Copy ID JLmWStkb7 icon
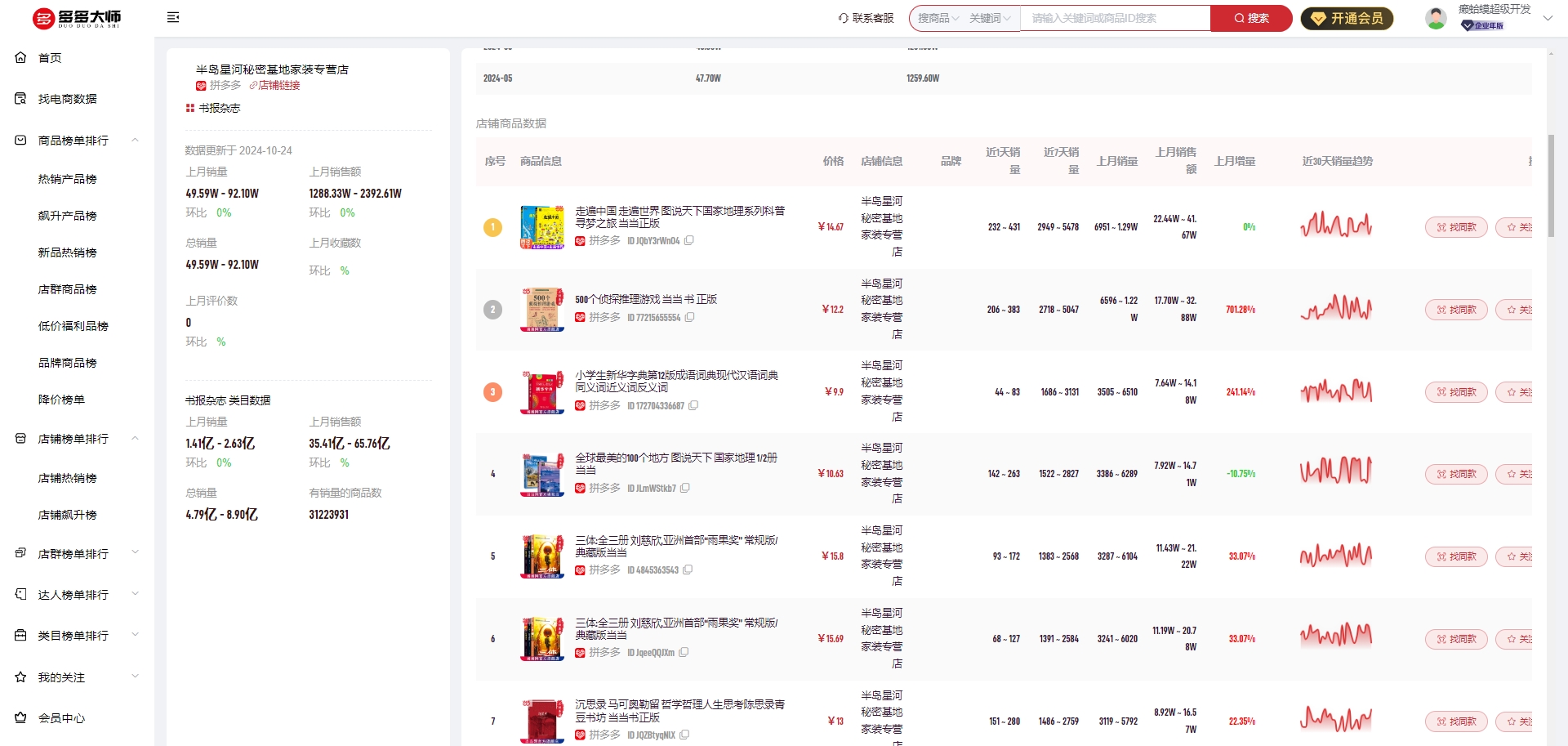 (685, 489)
